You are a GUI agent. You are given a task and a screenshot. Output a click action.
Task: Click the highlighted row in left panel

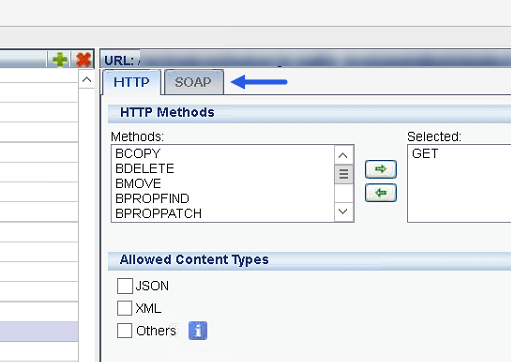click(39, 332)
